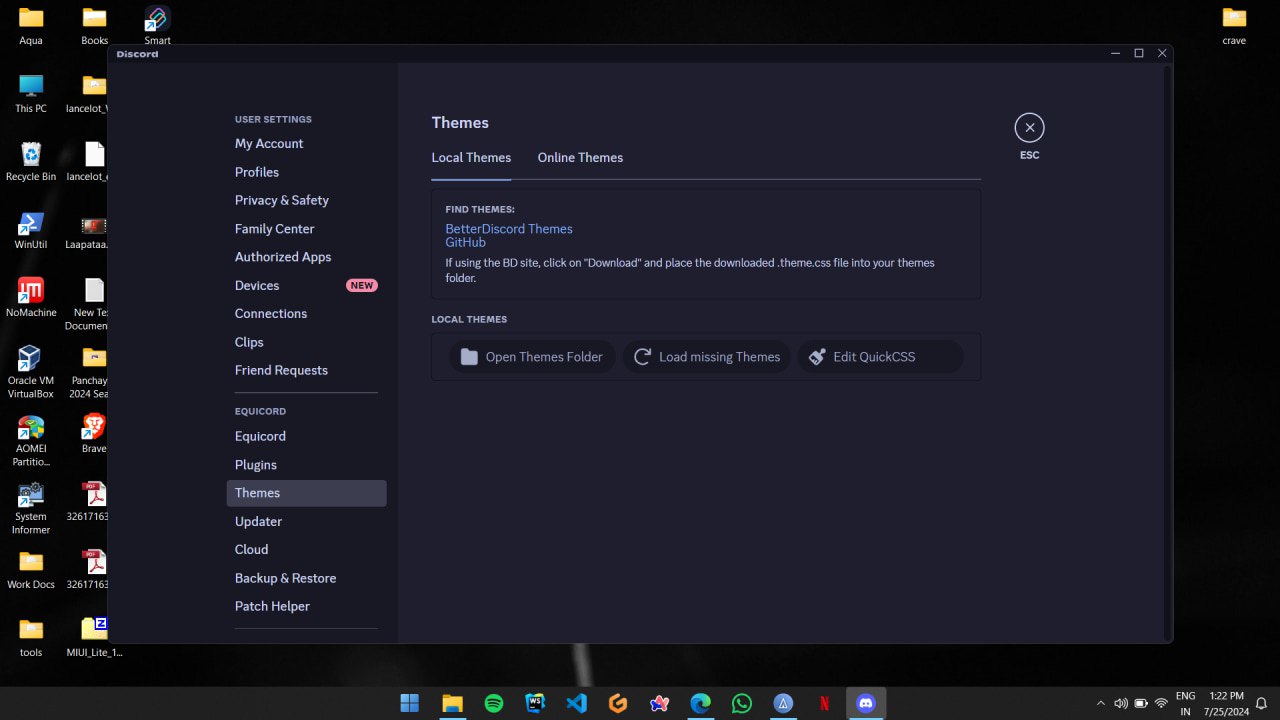This screenshot has width=1280, height=720.
Task: Open Wi-Fi network settings in the tray
Action: (1161, 703)
